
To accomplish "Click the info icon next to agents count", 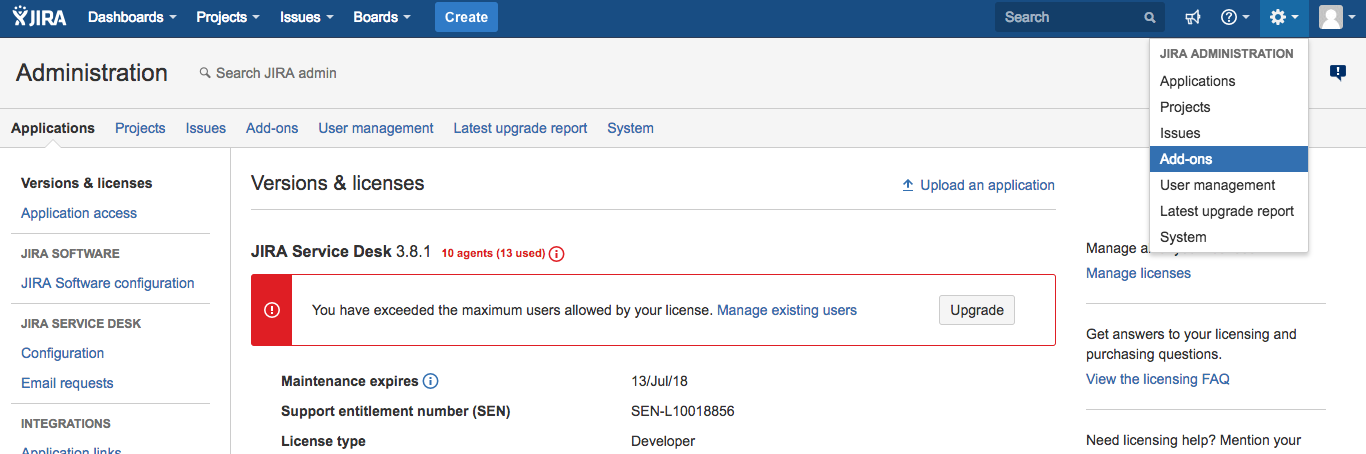I will (557, 254).
